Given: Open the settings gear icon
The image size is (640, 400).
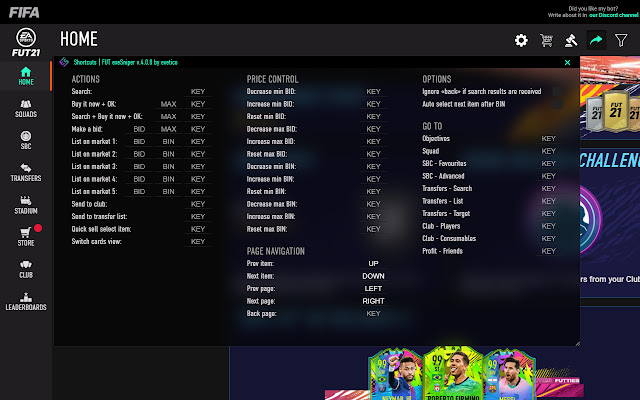Looking at the screenshot, I should click(x=521, y=40).
